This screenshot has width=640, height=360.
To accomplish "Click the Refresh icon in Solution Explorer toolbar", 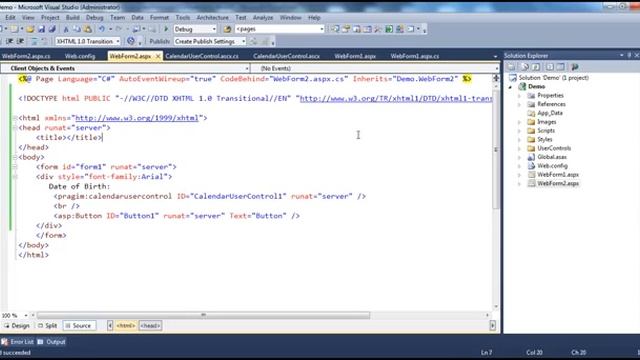I will (x=536, y=67).
